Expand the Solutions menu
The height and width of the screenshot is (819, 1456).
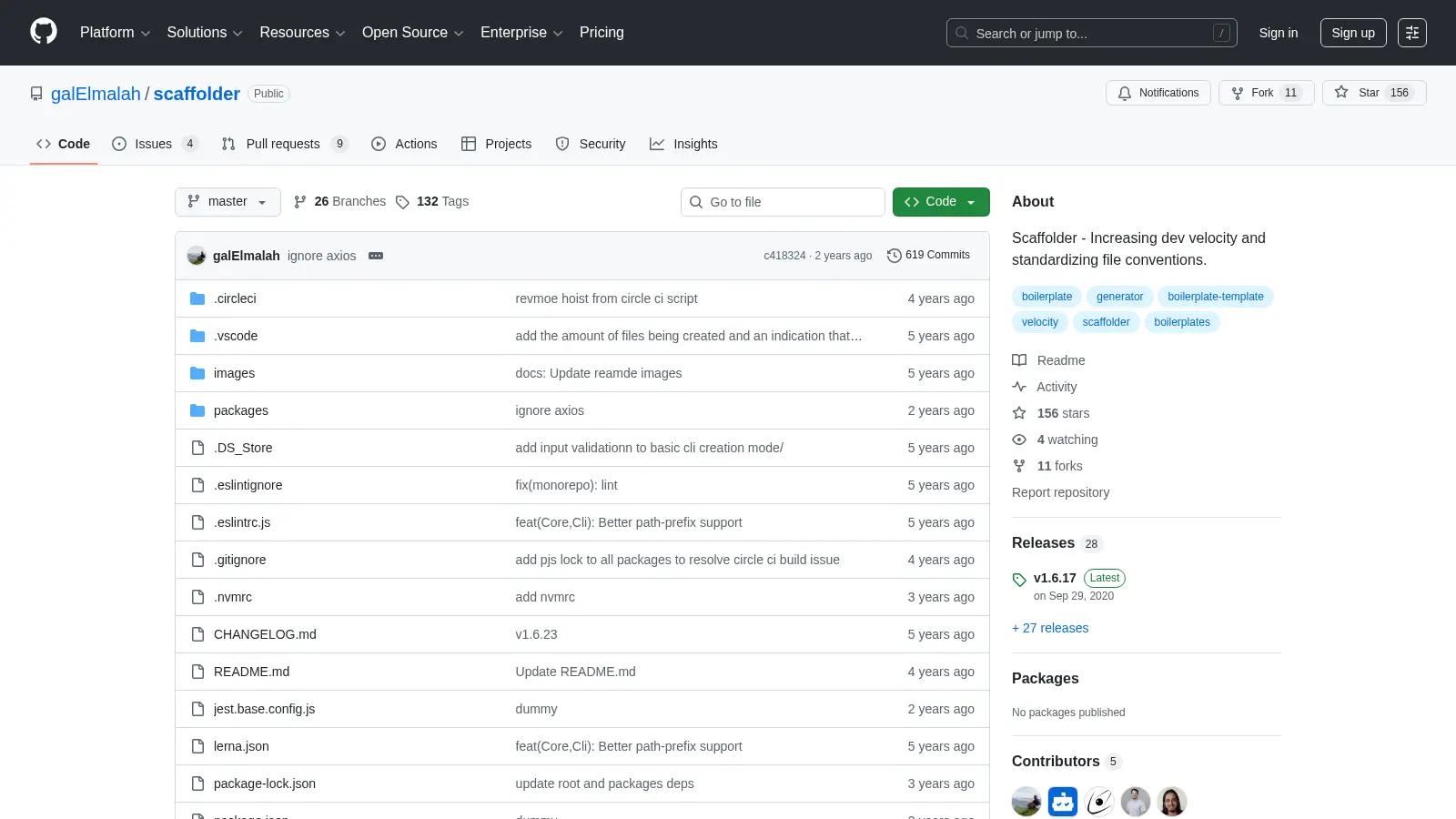[x=205, y=33]
